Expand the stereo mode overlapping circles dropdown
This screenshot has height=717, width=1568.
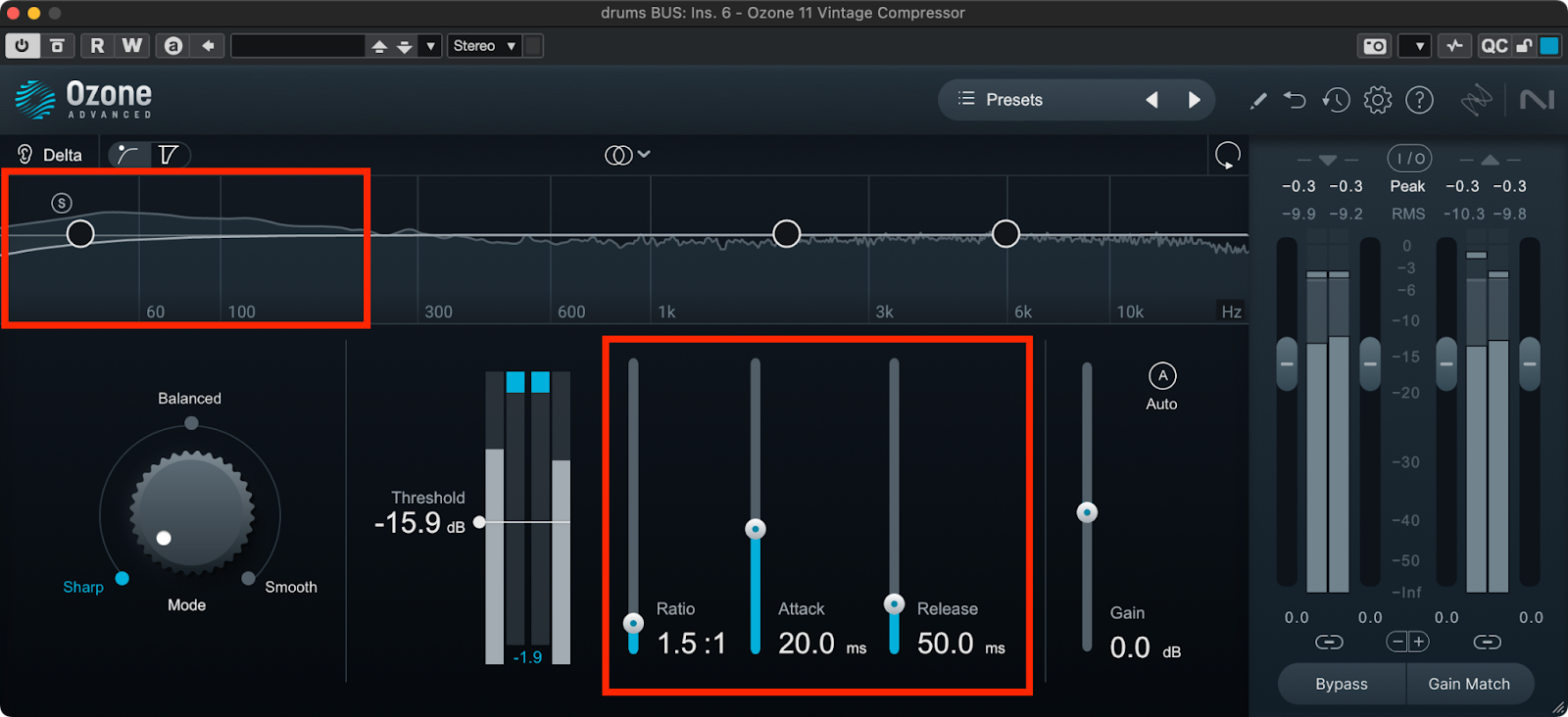point(627,155)
